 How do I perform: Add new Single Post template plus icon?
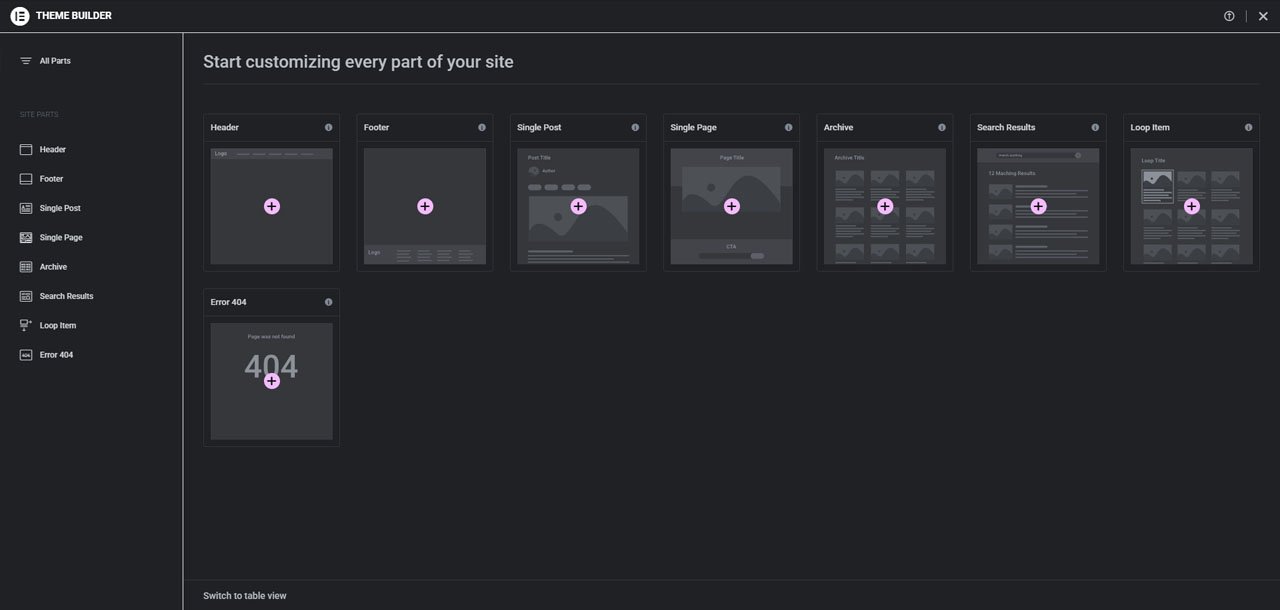(x=578, y=206)
